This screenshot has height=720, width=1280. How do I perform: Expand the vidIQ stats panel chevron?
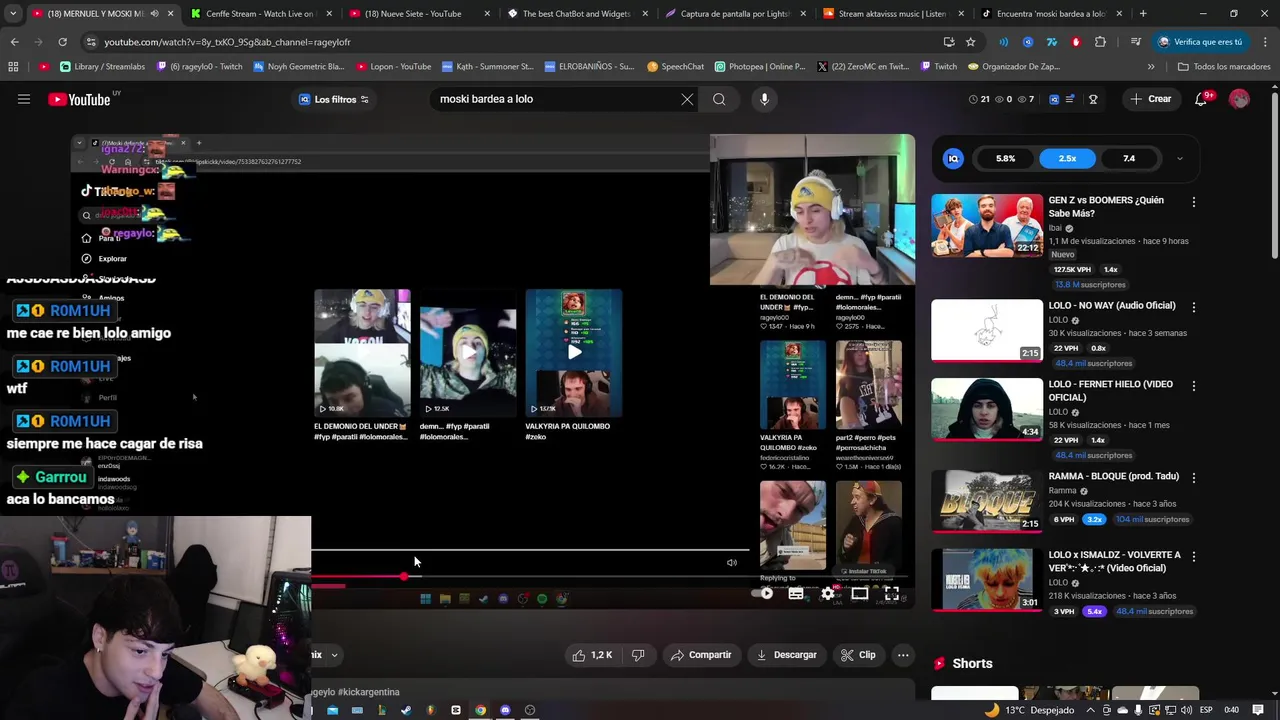(1179, 158)
